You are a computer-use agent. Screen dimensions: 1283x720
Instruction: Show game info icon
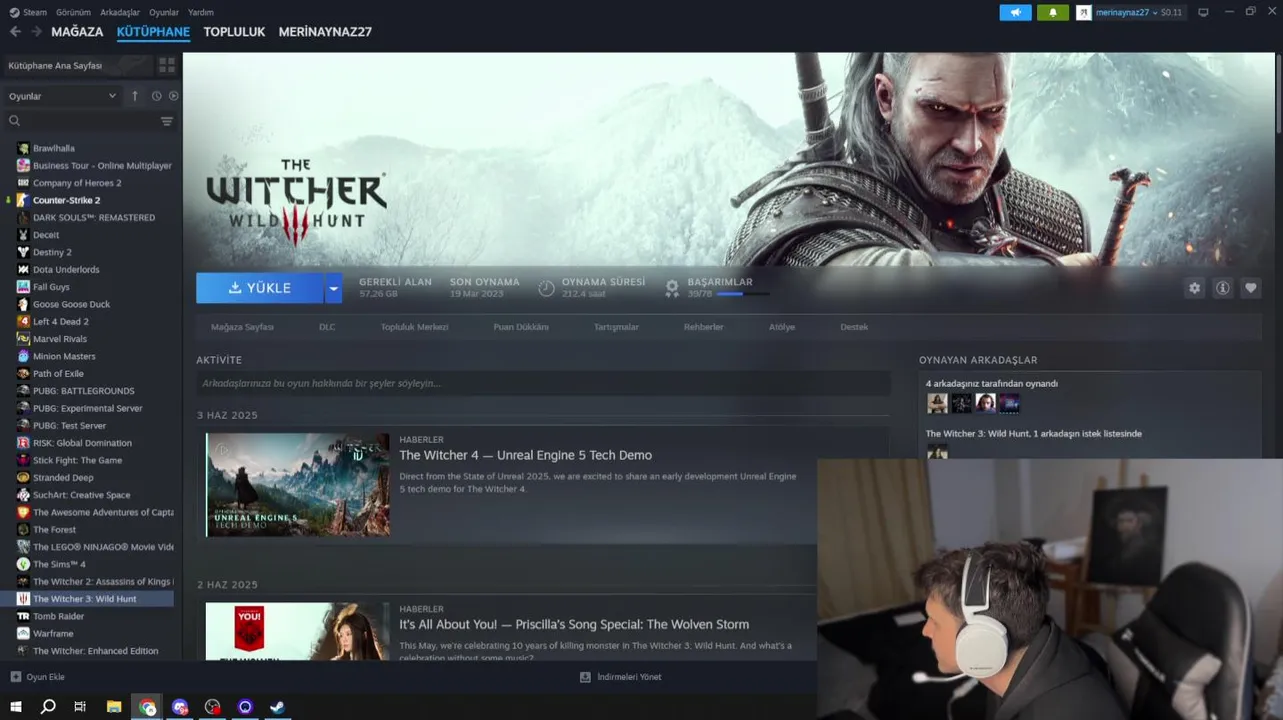1222,288
